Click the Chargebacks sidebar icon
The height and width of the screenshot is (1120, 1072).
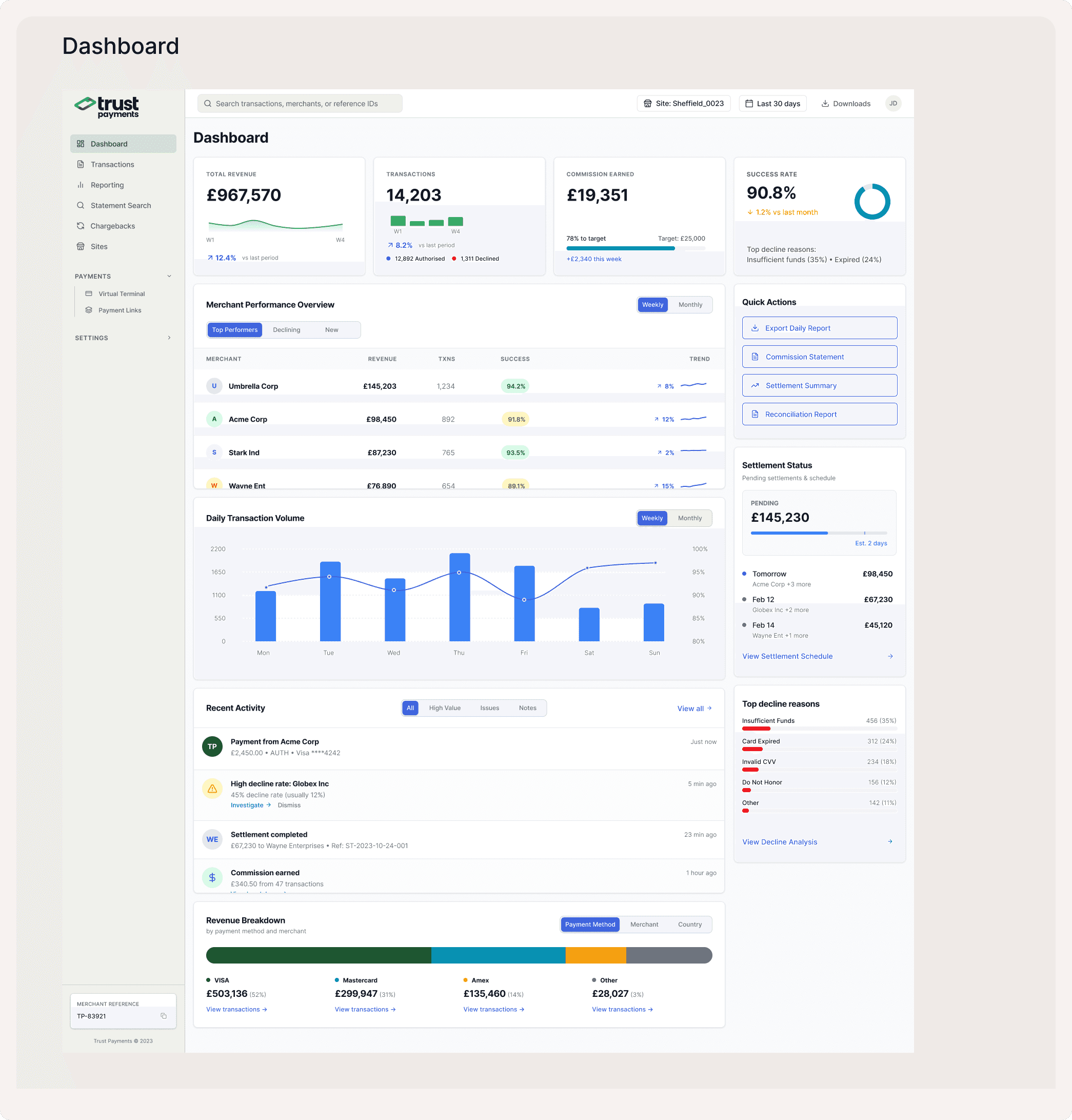coord(81,226)
